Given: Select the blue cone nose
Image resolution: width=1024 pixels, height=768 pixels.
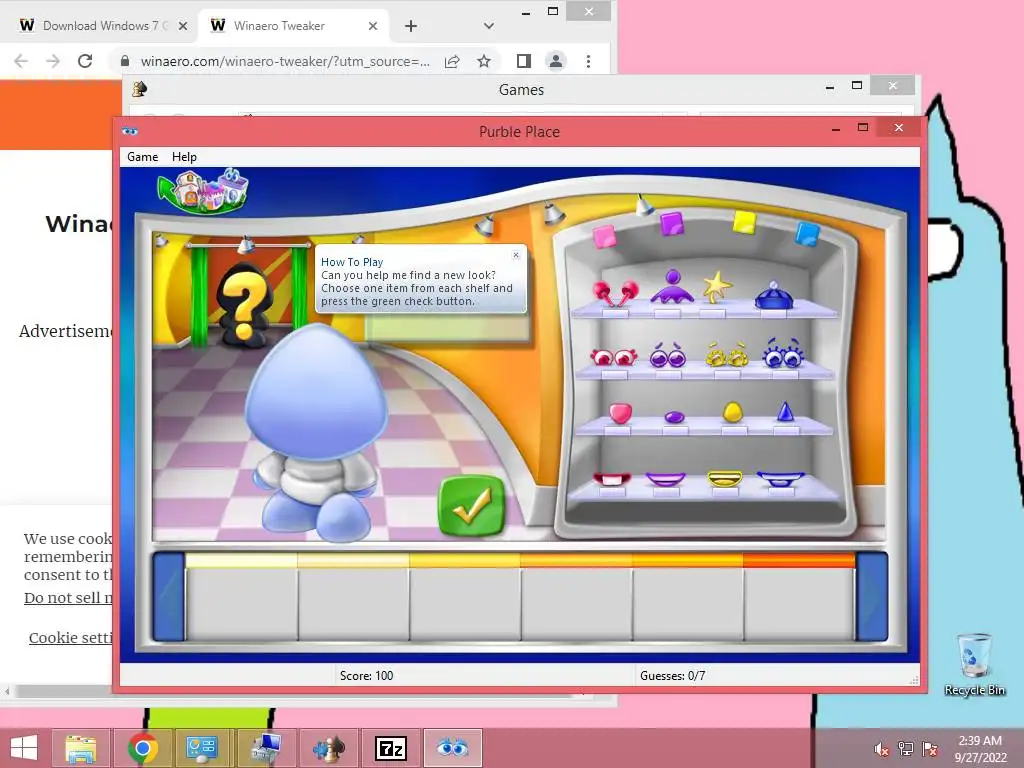Looking at the screenshot, I should tap(786, 411).
